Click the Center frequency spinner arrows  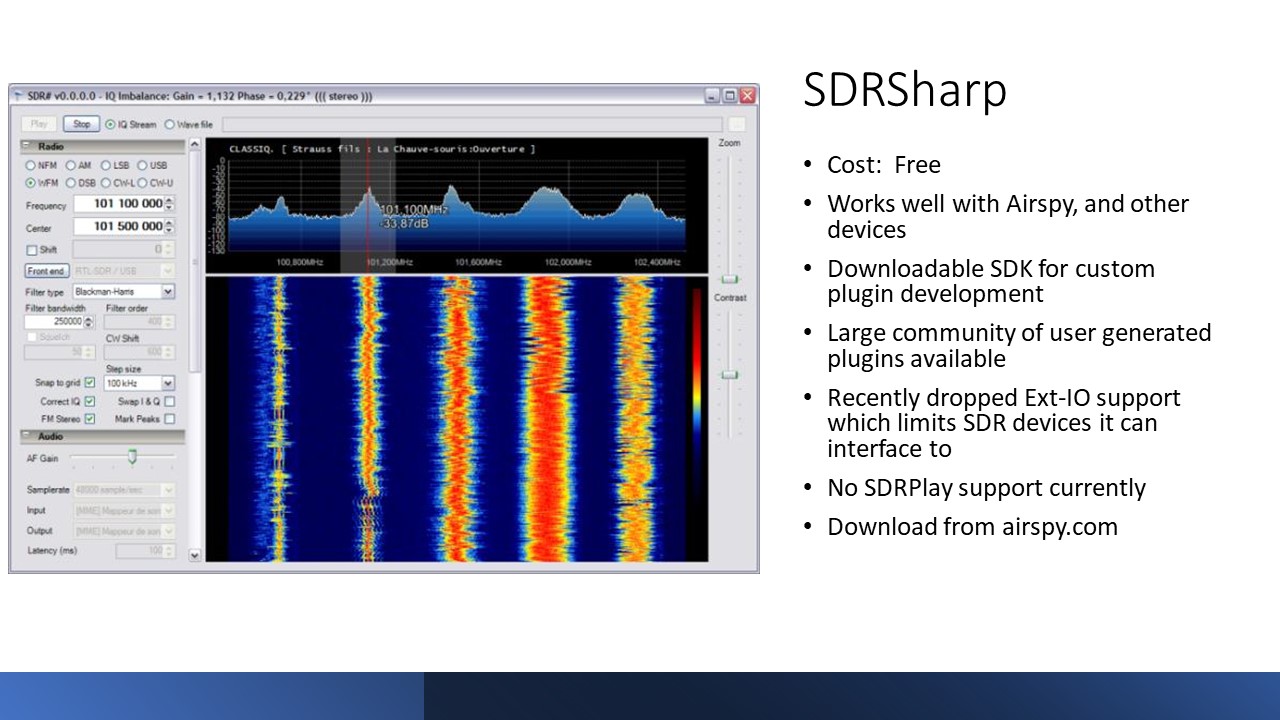tap(169, 227)
